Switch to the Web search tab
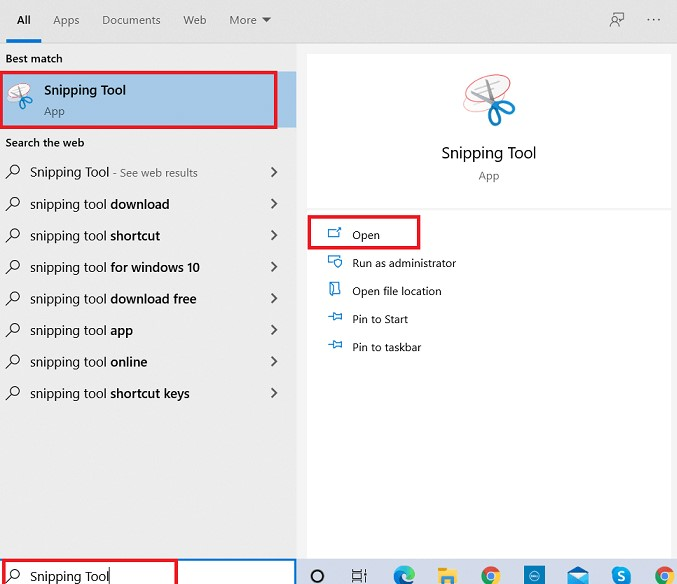The height and width of the screenshot is (584, 677). click(194, 20)
